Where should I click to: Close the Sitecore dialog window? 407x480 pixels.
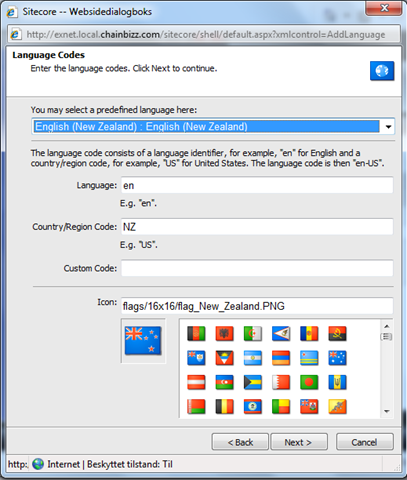[x=384, y=8]
